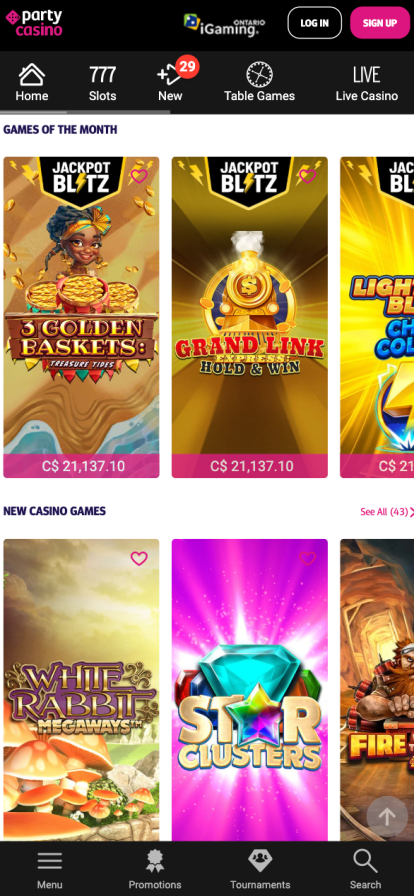Favorite Star Clusters with heart icon
Image resolution: width=414 pixels, height=896 pixels.
(x=308, y=558)
